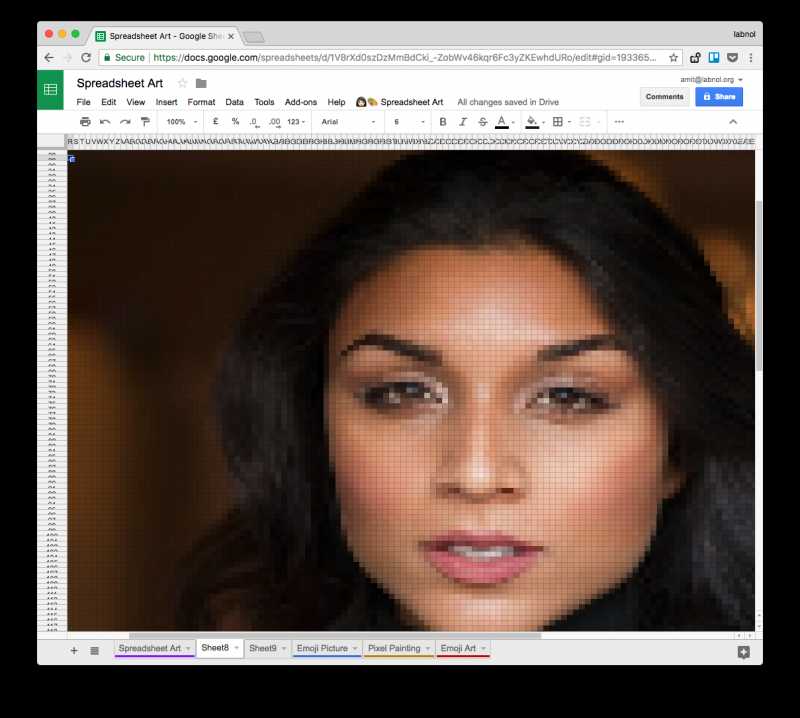800x718 pixels.
Task: Switch to the Pixel Painting sheet
Action: pyautogui.click(x=395, y=648)
